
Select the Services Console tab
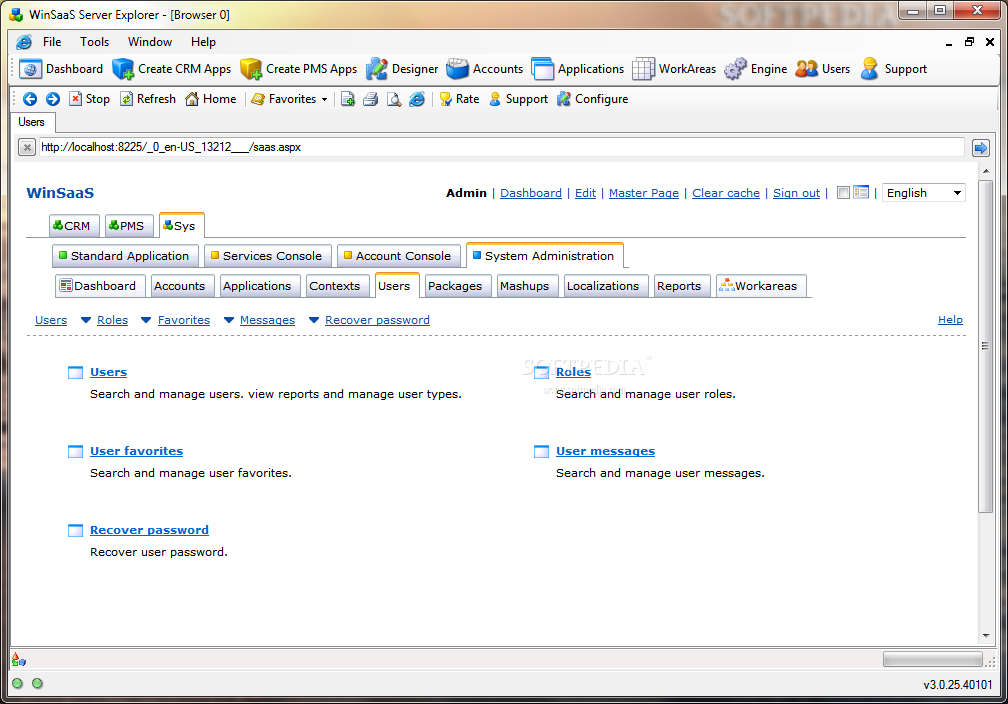click(267, 256)
